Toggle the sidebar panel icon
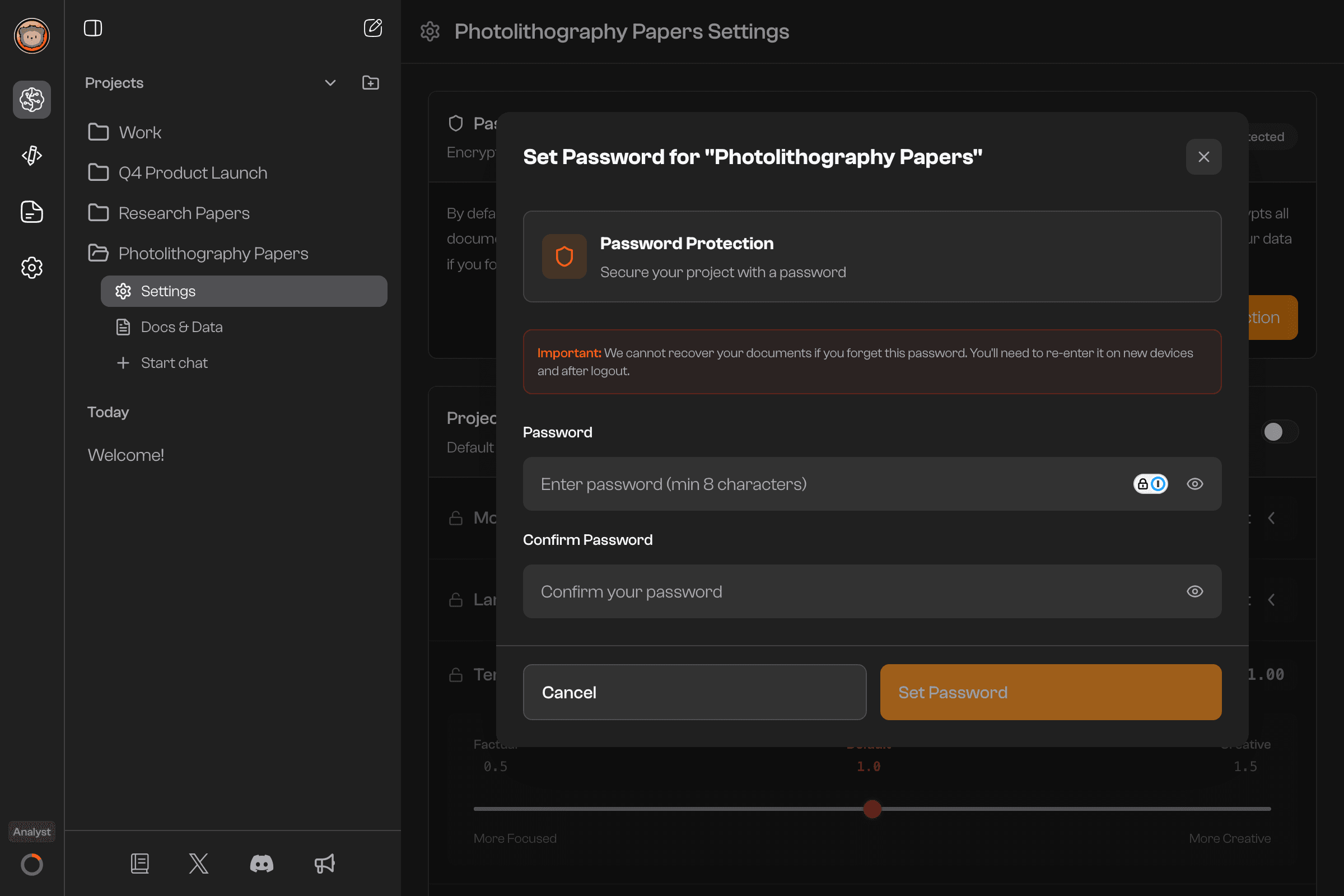Screen dimensions: 1344x896 pos(93,28)
